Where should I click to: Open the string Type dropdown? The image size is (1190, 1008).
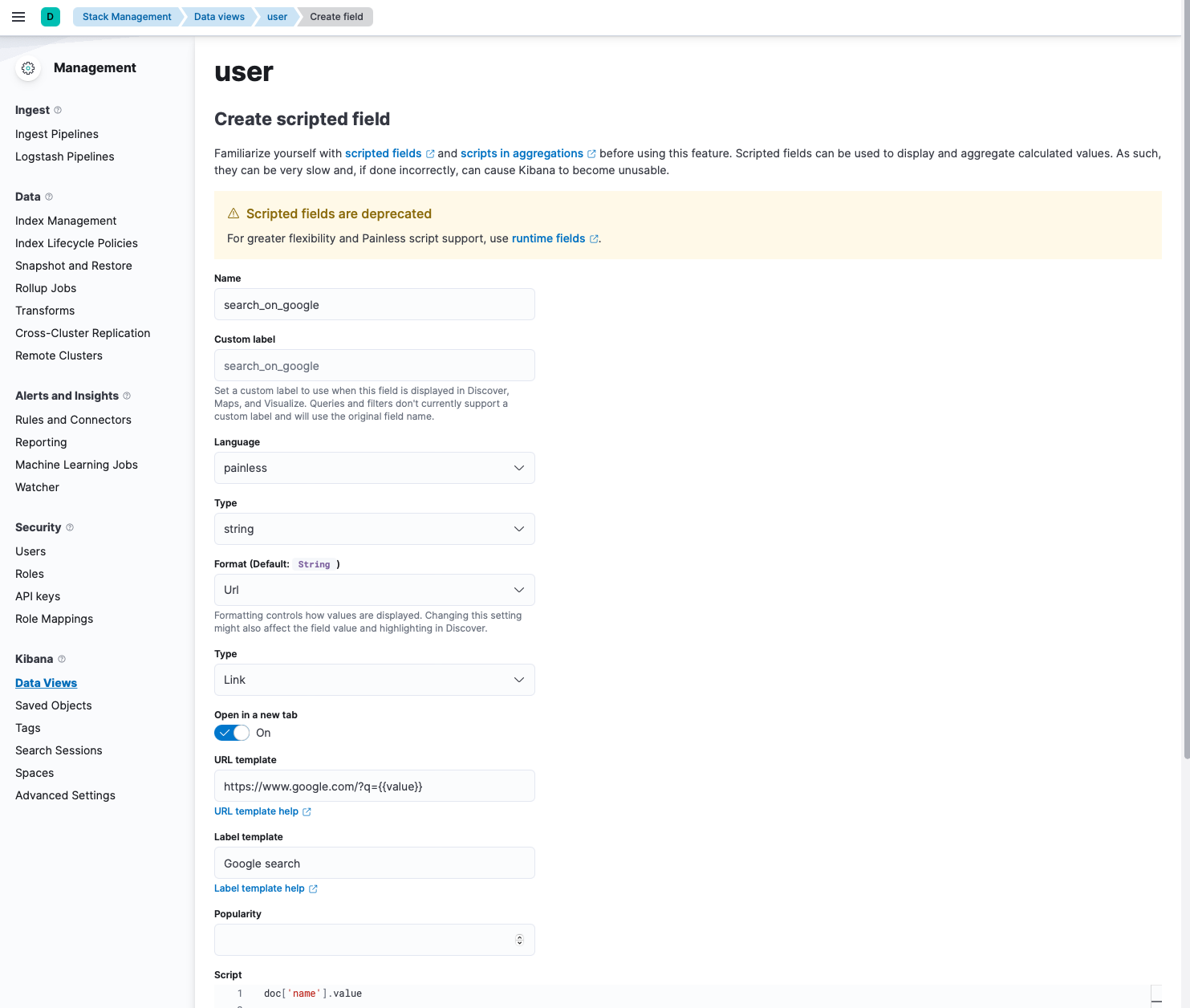tap(374, 529)
